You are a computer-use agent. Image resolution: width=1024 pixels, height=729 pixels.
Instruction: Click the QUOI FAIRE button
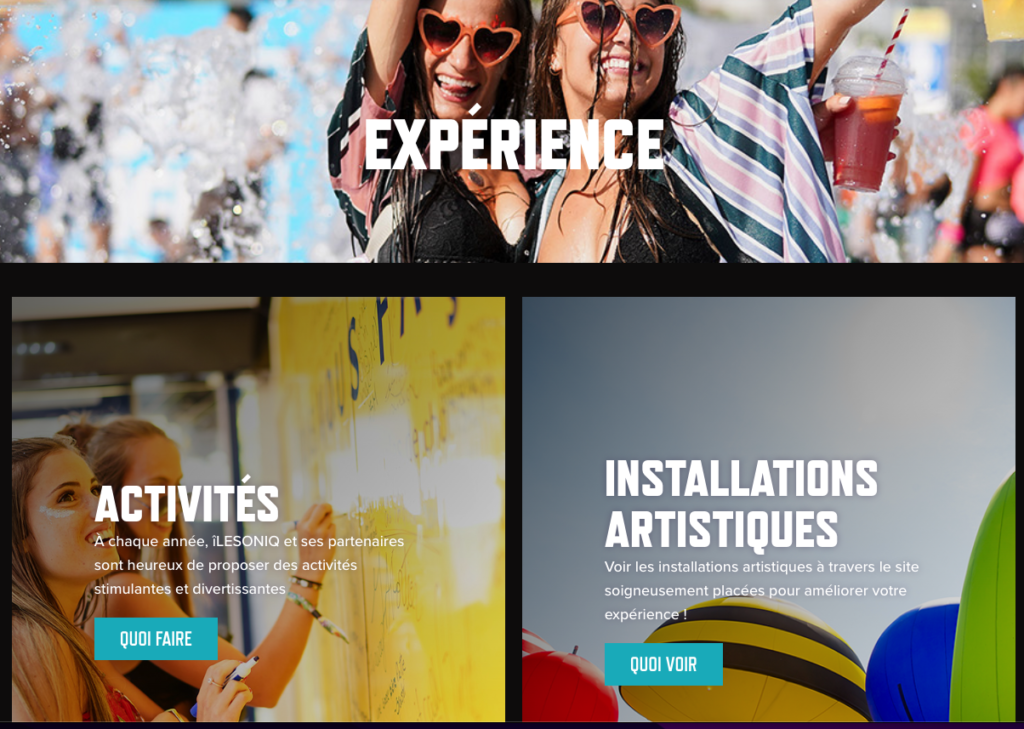click(155, 638)
